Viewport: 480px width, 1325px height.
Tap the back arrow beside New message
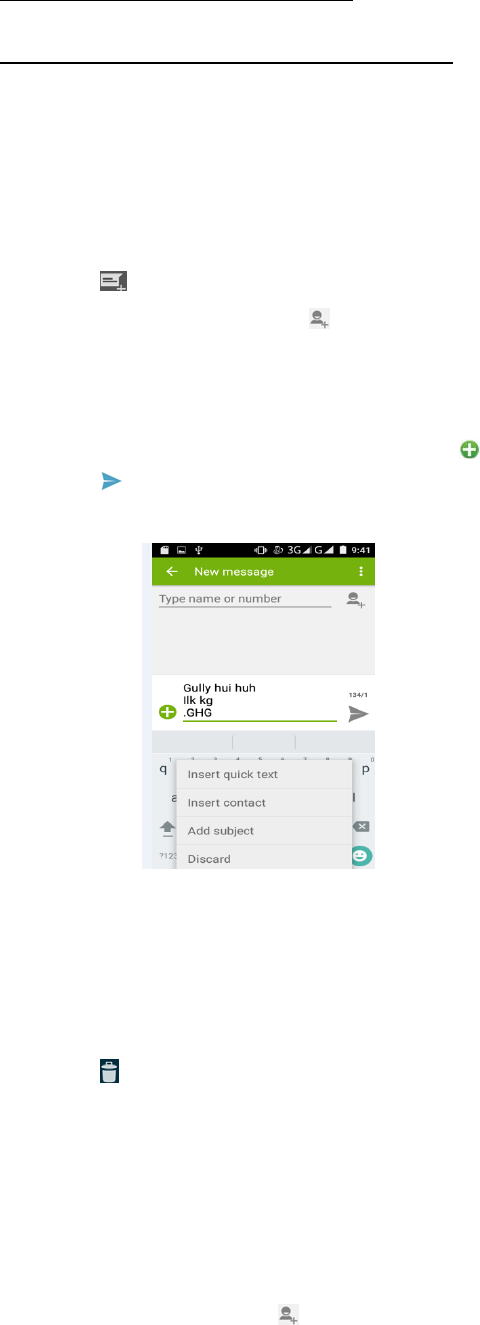tap(172, 572)
